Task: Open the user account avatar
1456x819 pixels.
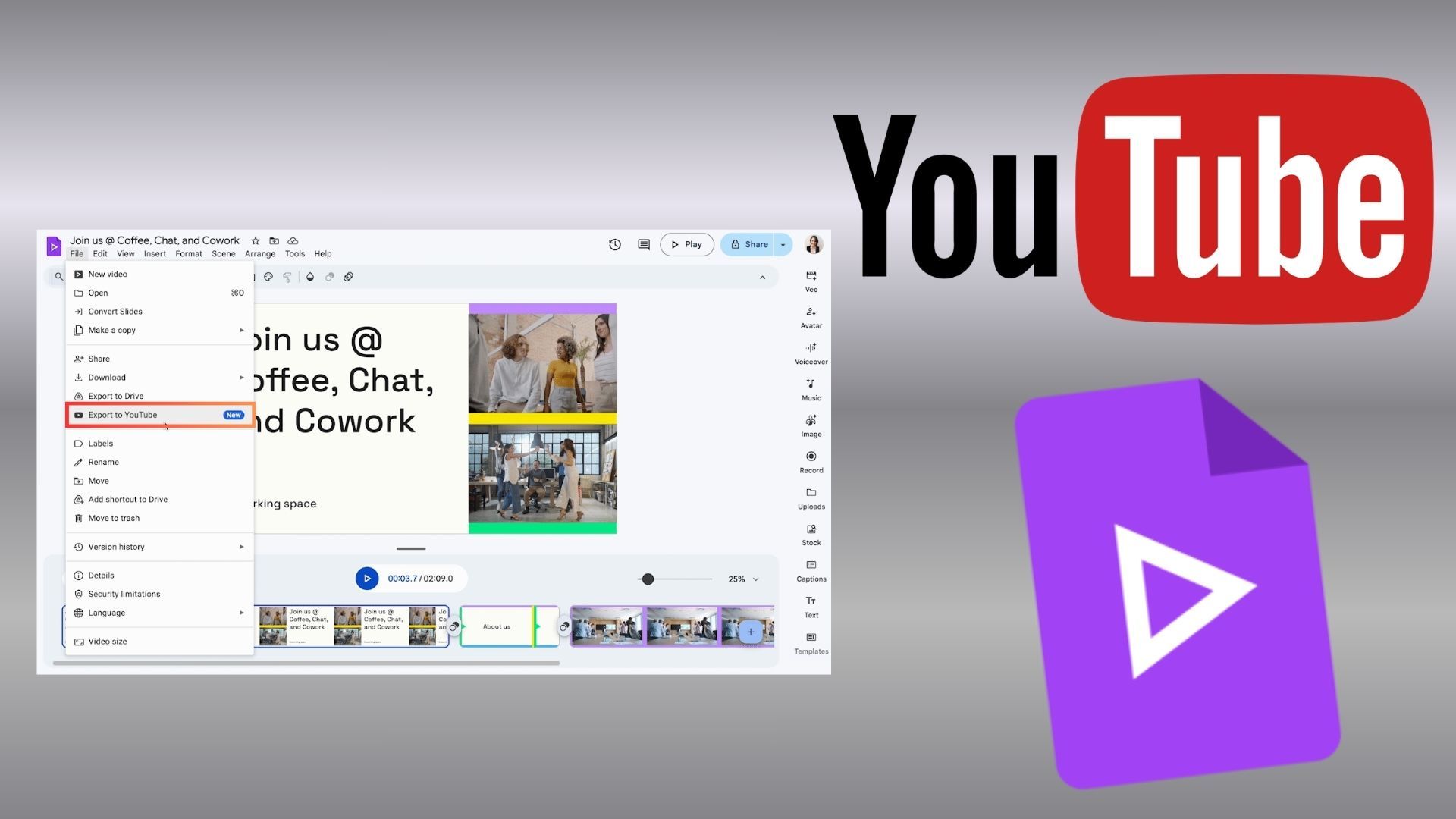Action: tap(814, 244)
